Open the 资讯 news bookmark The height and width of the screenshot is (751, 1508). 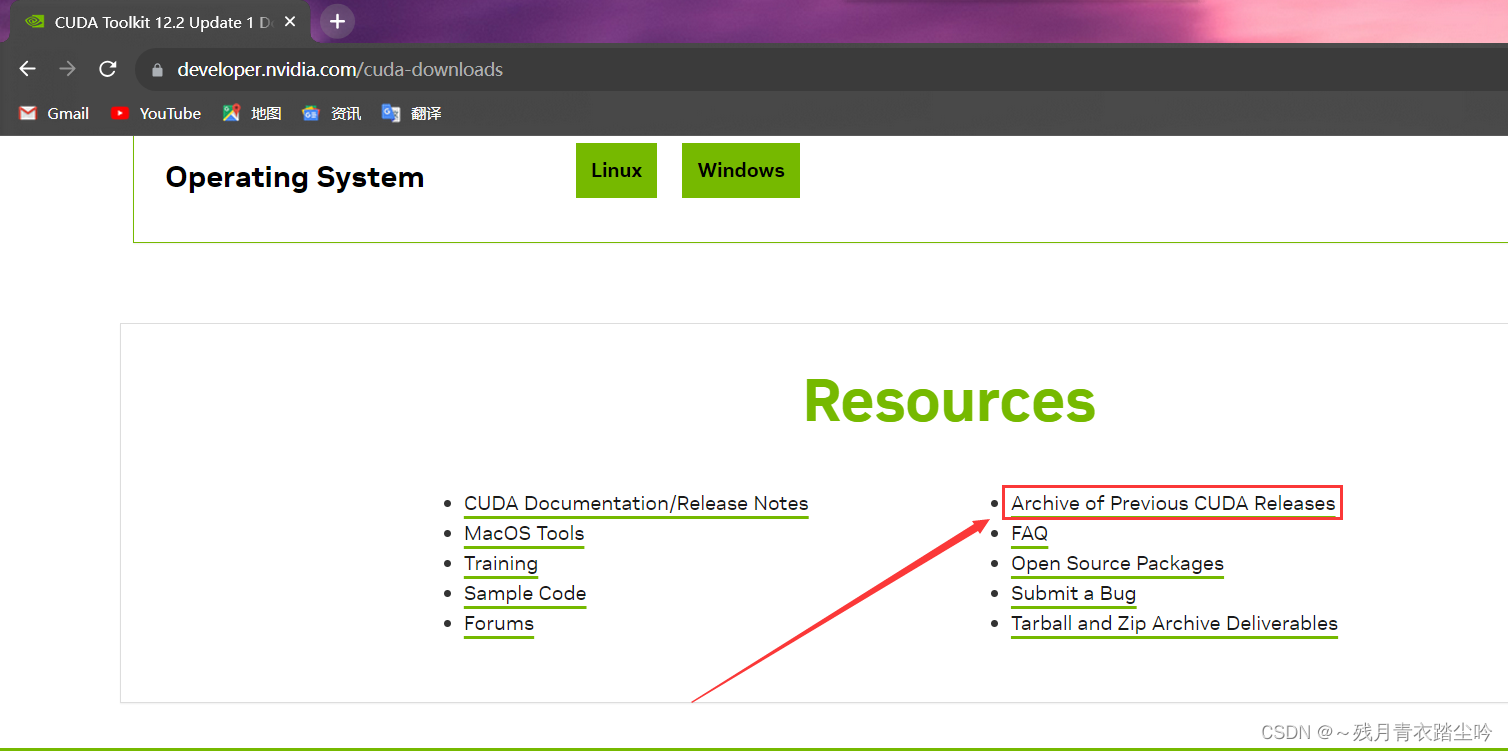(332, 113)
